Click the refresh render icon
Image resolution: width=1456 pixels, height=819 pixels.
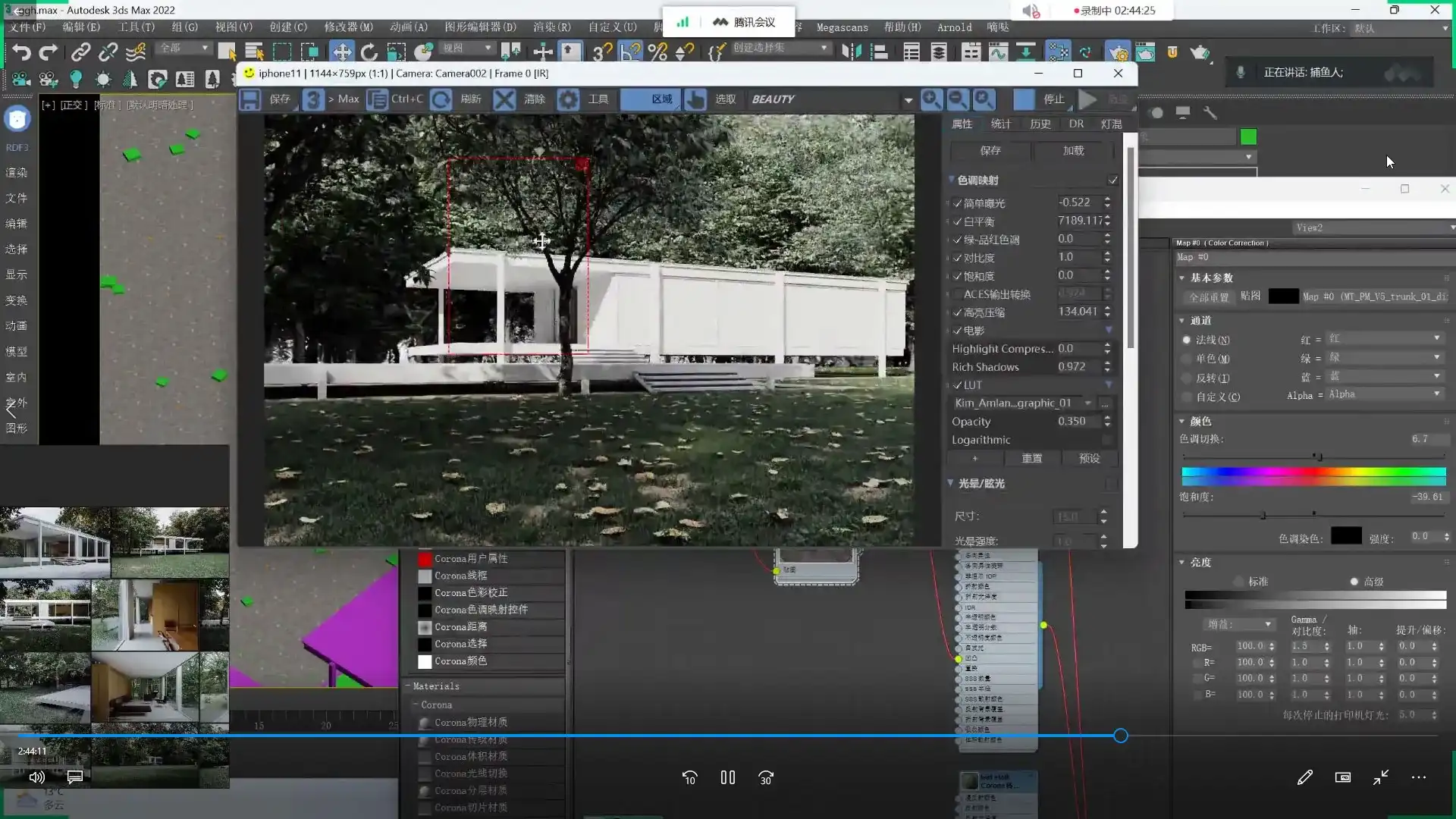[x=441, y=99]
